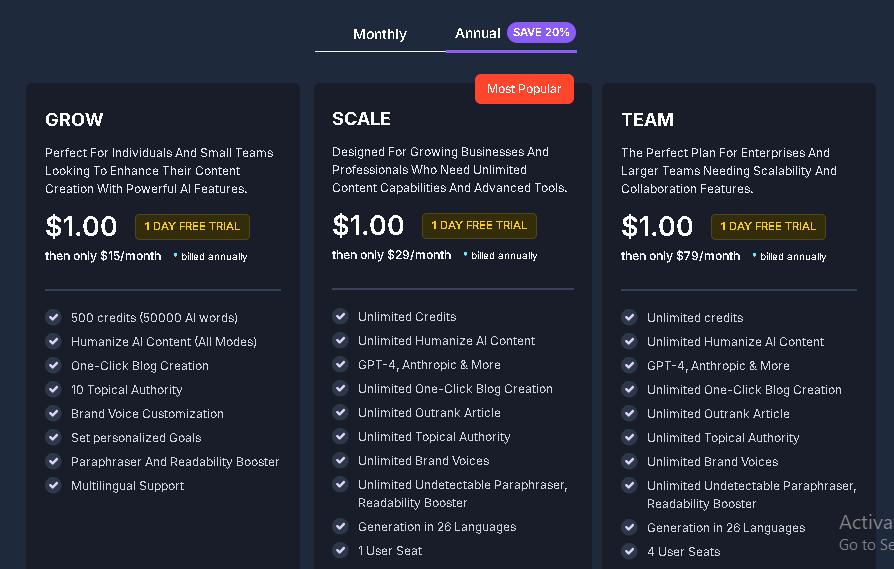The height and width of the screenshot is (569, 894).
Task: Click the 'then only $29/month' text
Action: click(392, 255)
